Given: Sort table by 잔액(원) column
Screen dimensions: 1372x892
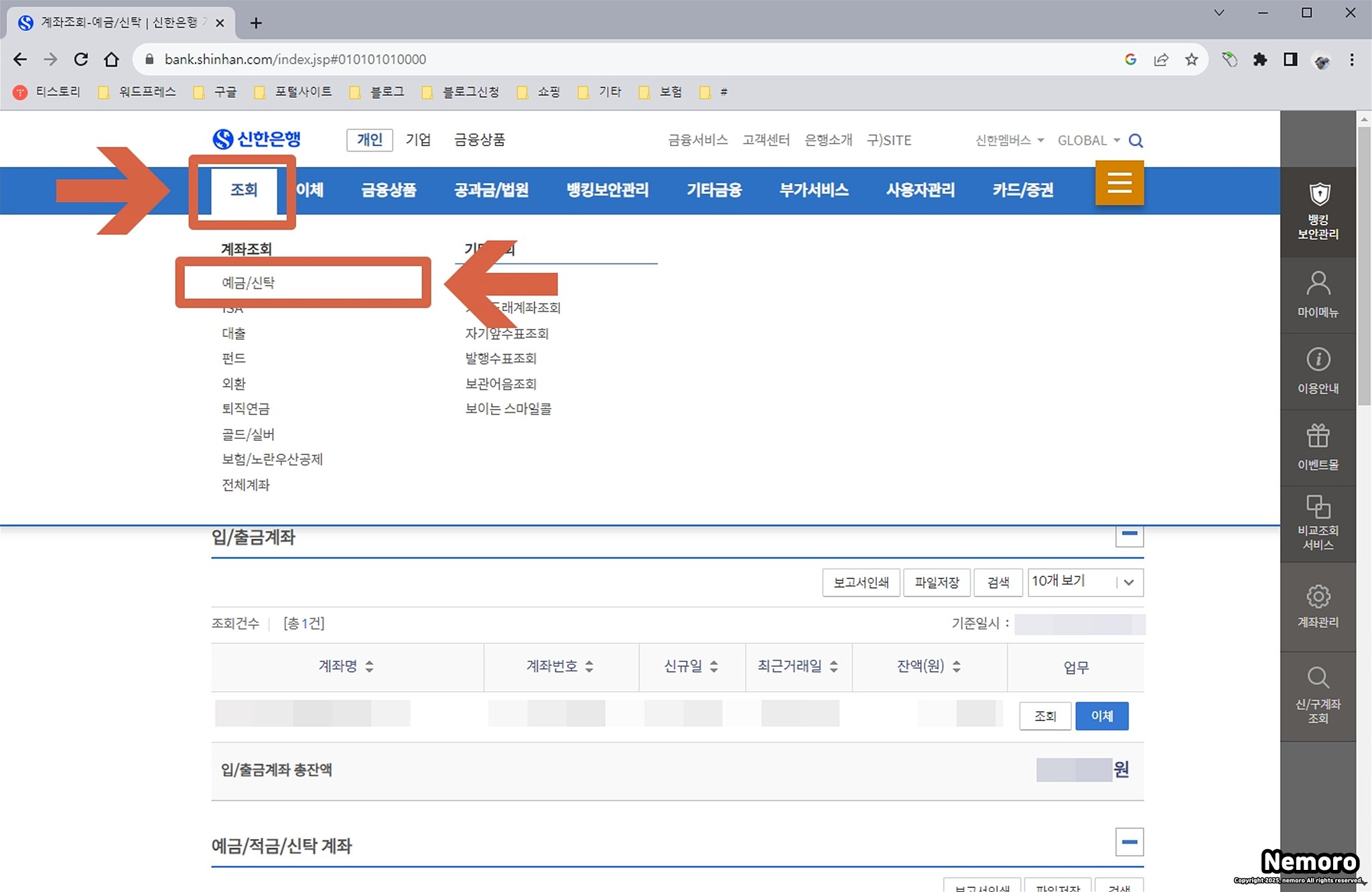Looking at the screenshot, I should click(x=956, y=666).
